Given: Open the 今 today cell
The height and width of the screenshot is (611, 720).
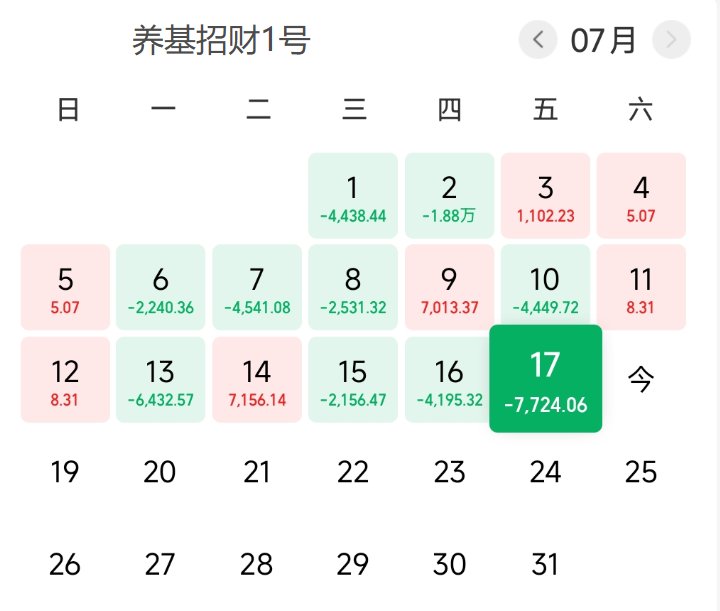Looking at the screenshot, I should pyautogui.click(x=641, y=379).
